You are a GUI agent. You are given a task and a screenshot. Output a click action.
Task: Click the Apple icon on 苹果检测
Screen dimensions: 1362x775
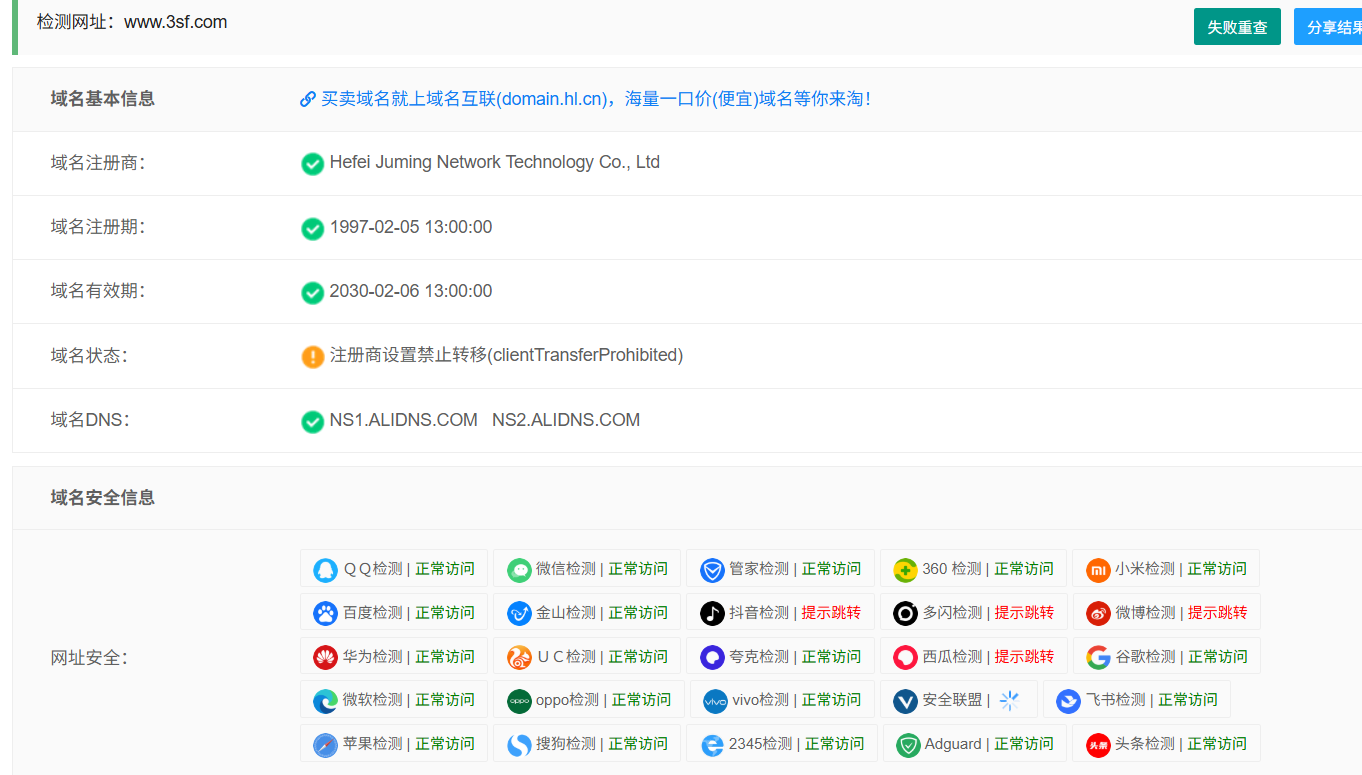pos(325,744)
